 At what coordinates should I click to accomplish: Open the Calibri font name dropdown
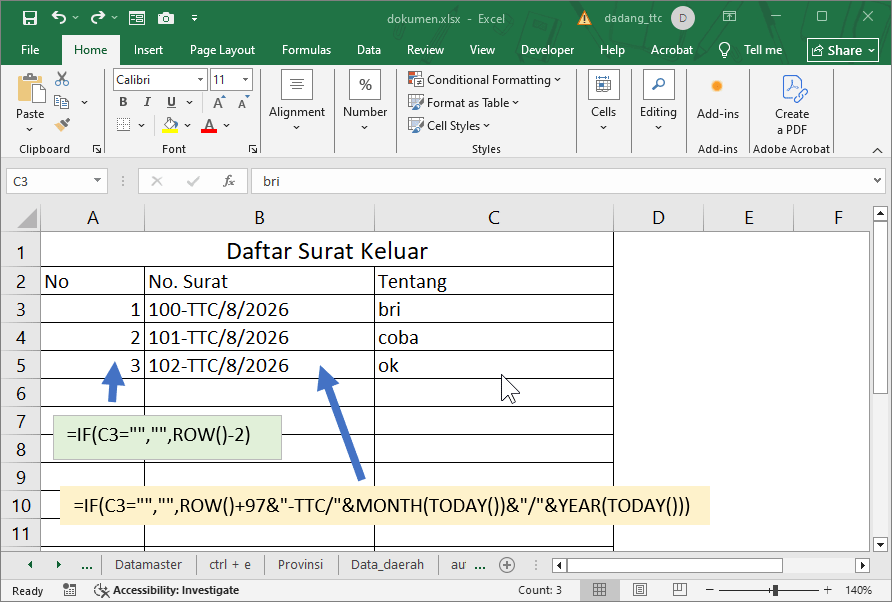pyautogui.click(x=200, y=80)
